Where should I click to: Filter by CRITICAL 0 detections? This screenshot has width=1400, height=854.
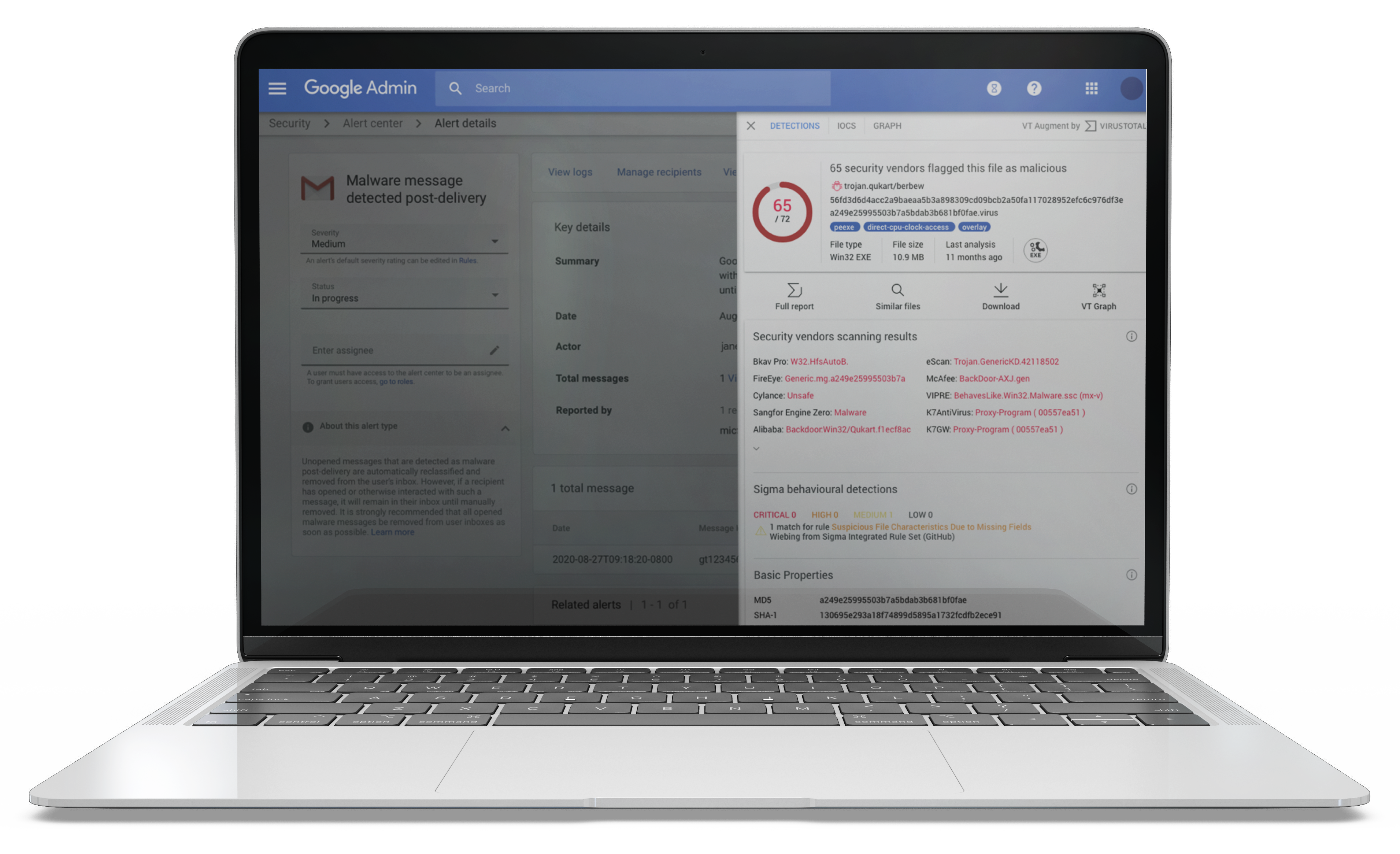[774, 515]
